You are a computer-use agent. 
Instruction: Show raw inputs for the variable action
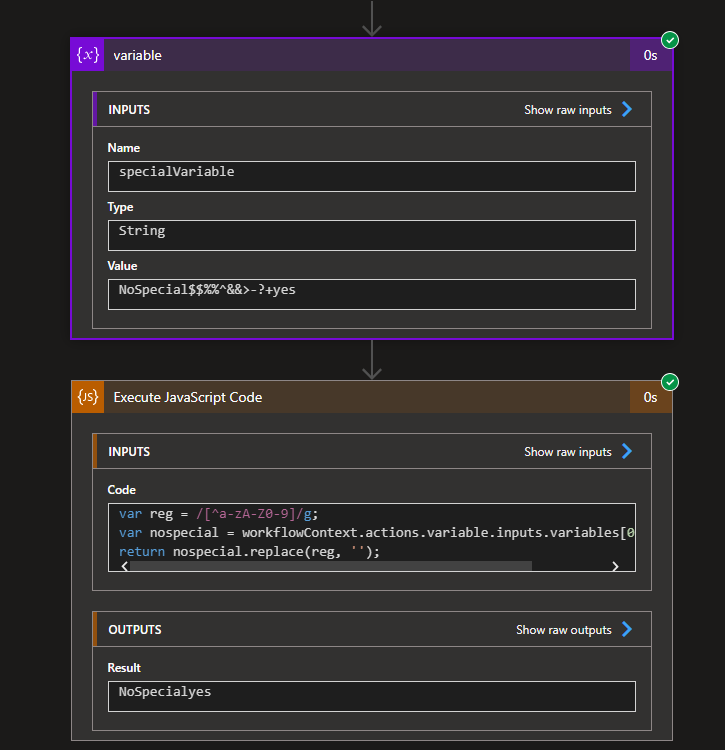[x=568, y=110]
